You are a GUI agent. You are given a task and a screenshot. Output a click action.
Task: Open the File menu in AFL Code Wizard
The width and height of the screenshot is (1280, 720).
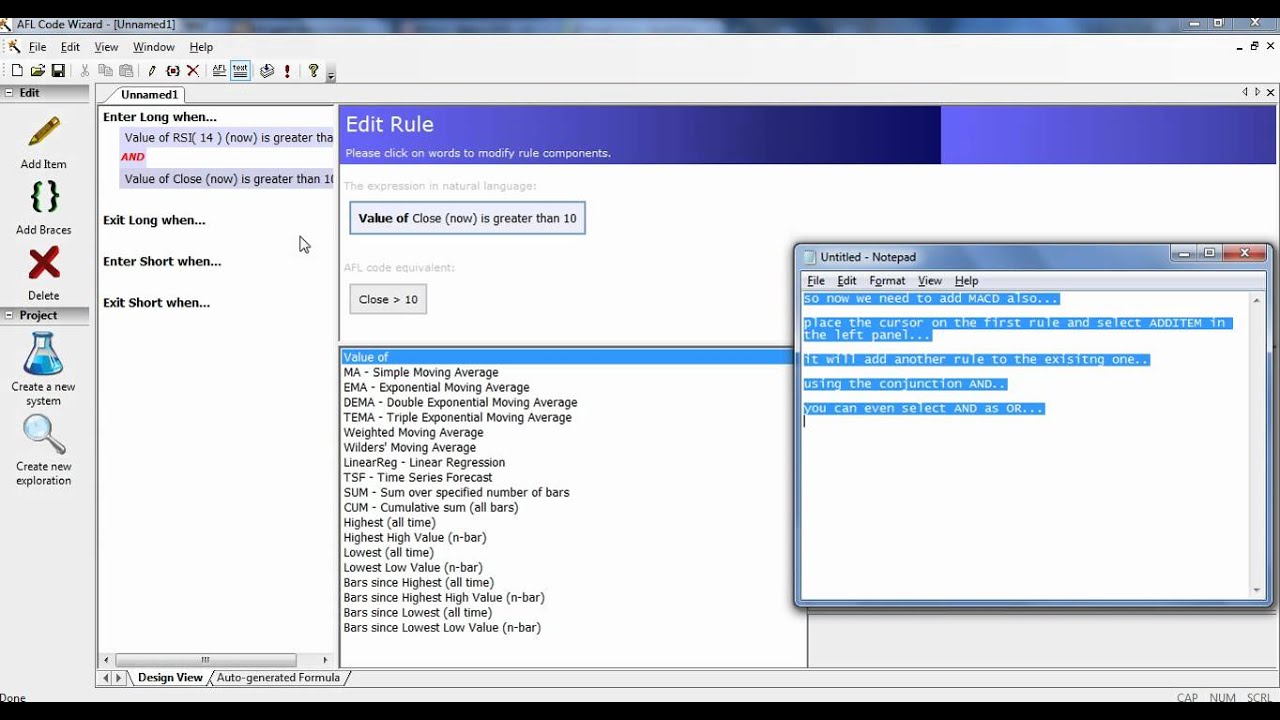[x=37, y=47]
